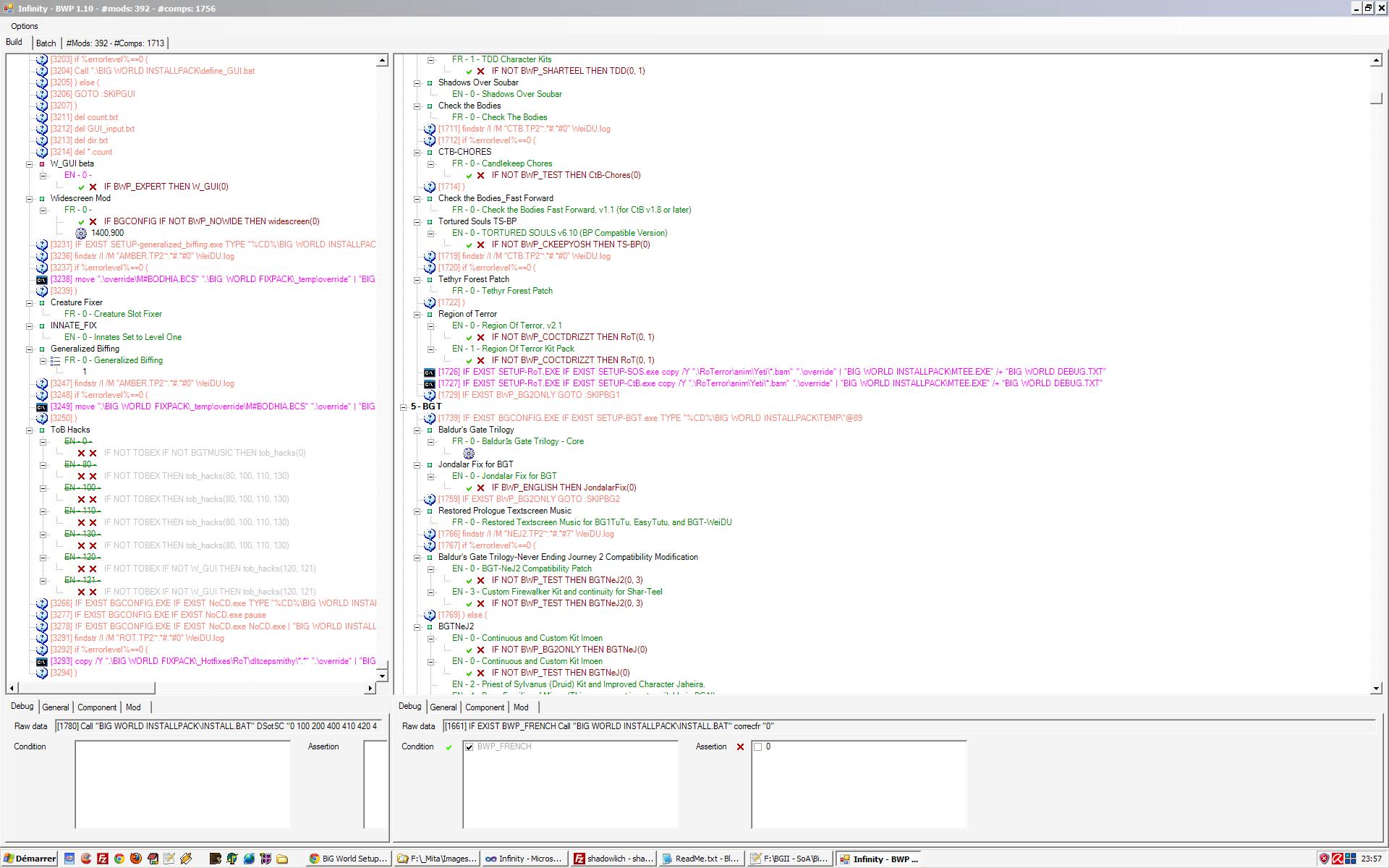This screenshot has height=868, width=1389.
Task: Open the folder icon in quick launch
Action: pyautogui.click(x=282, y=859)
